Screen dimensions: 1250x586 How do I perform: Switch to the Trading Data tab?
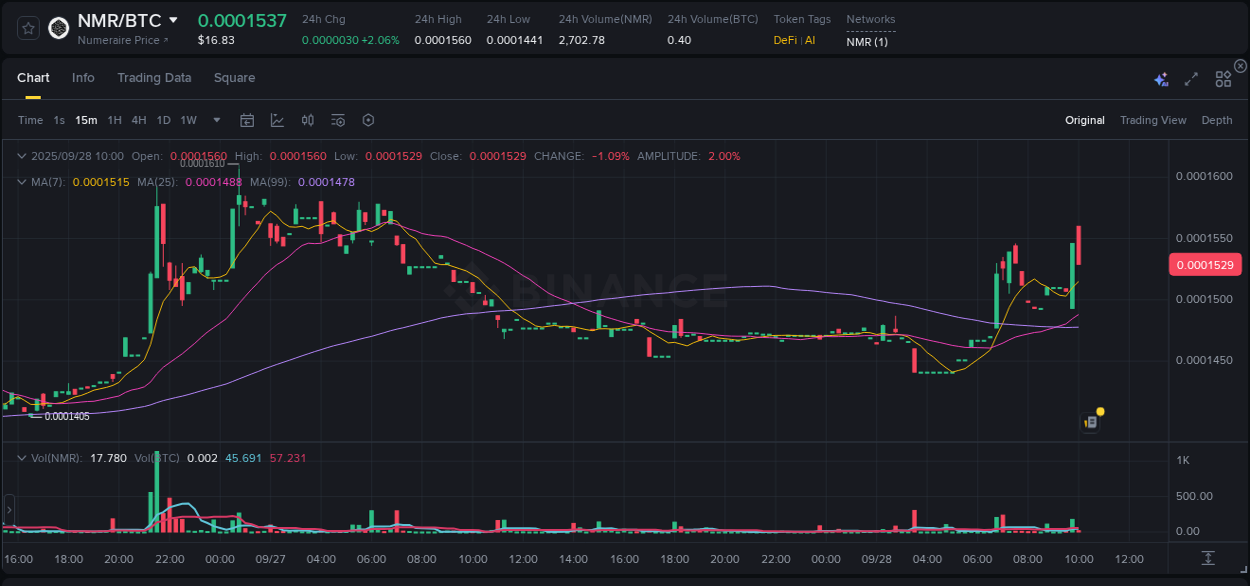pyautogui.click(x=154, y=77)
